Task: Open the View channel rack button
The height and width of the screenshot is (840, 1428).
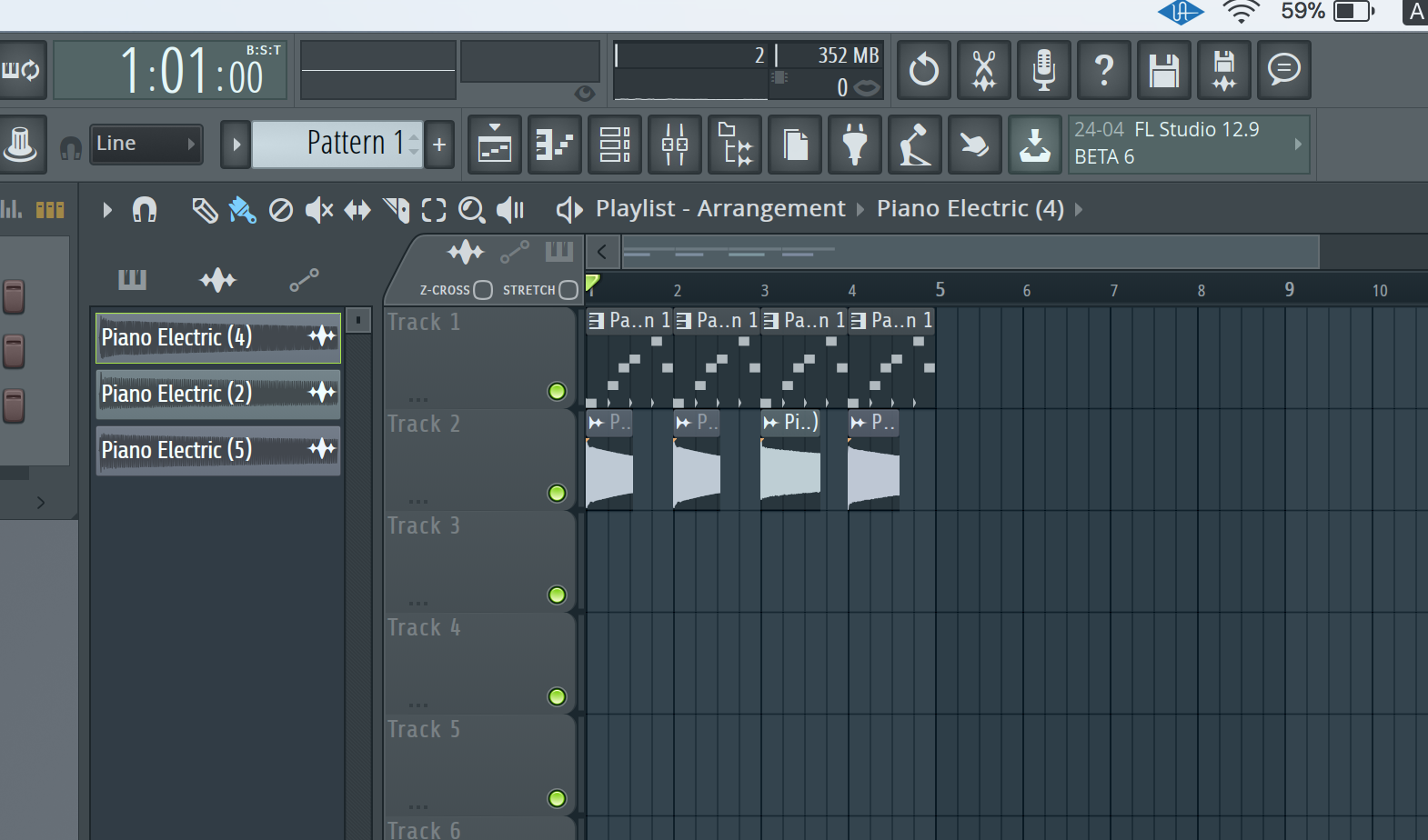Action: coord(615,145)
